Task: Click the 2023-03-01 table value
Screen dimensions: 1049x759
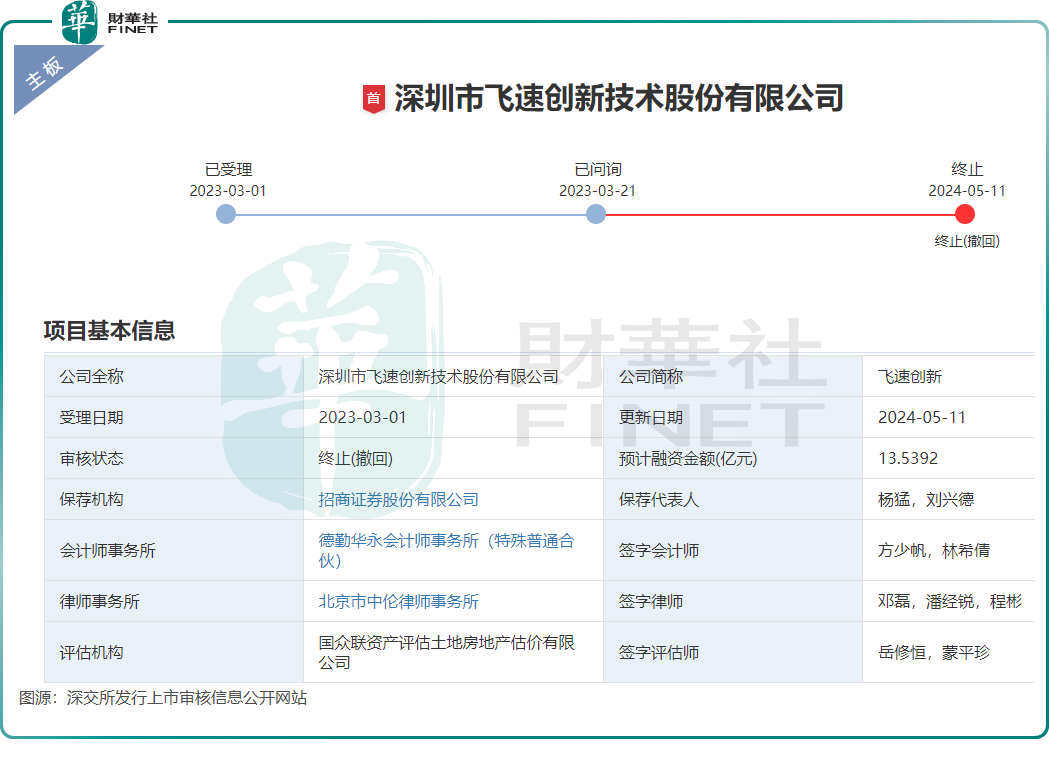Action: [x=363, y=417]
